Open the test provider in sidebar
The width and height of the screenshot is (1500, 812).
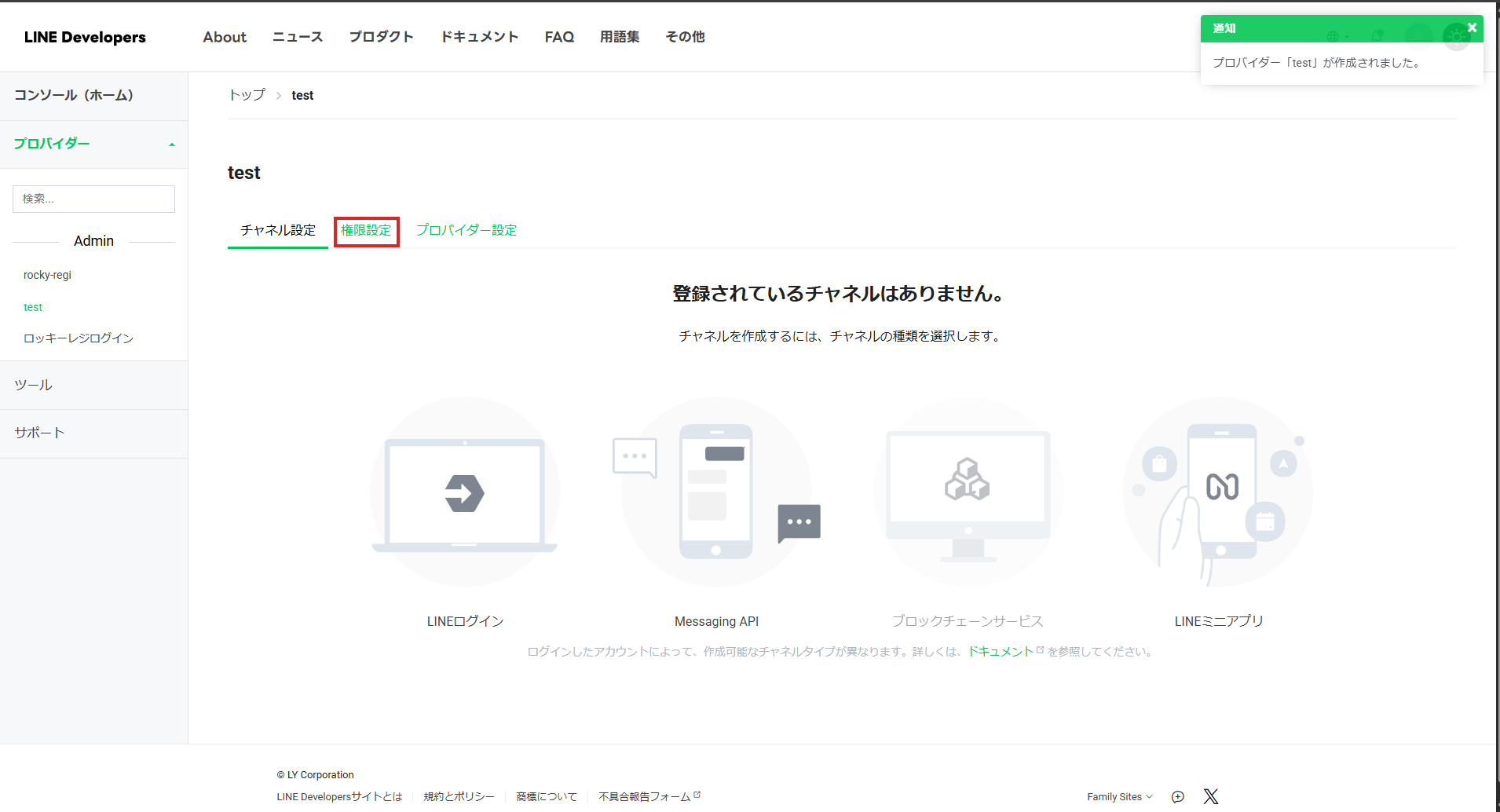click(33, 307)
